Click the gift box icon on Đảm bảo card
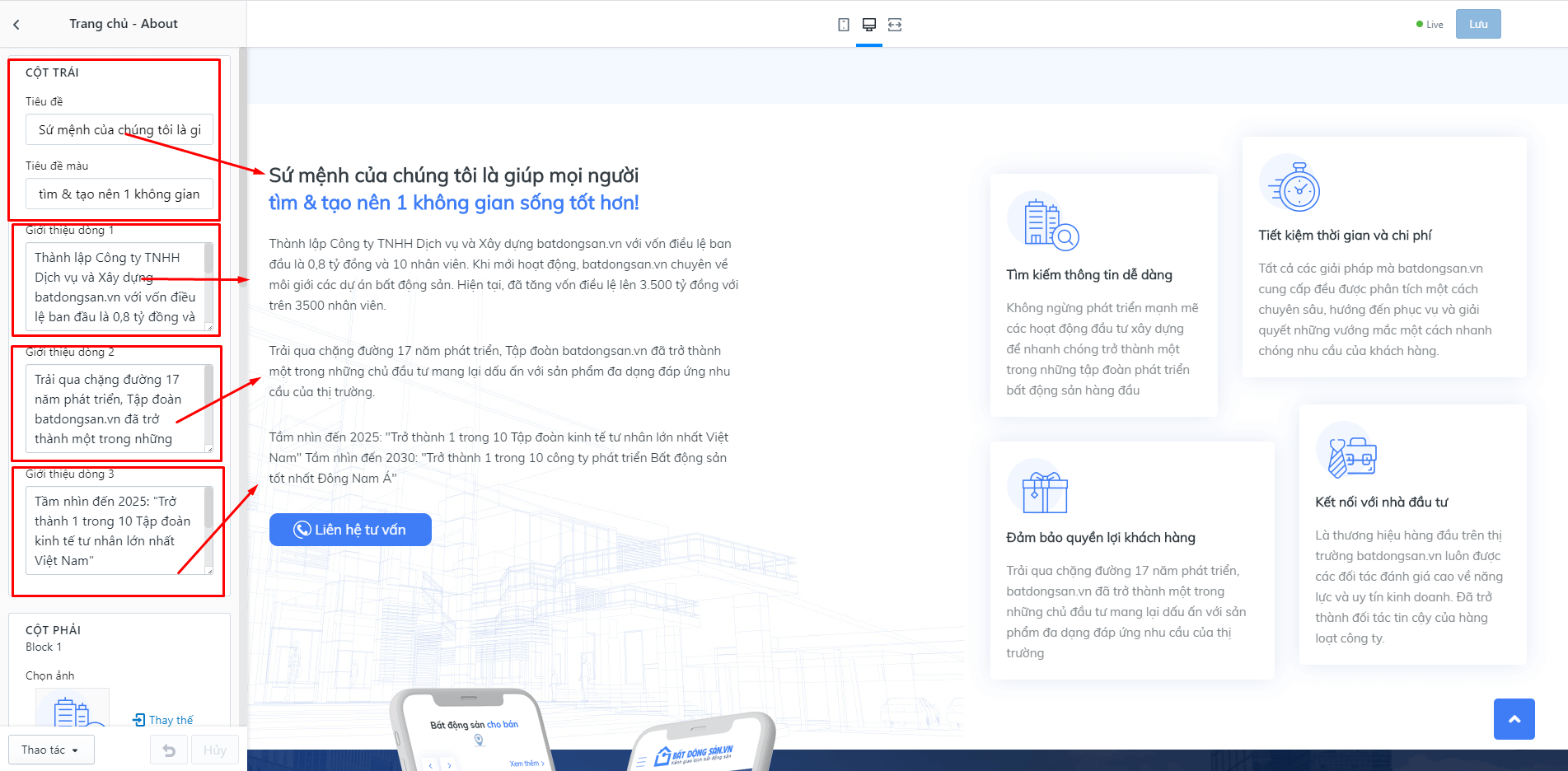 pyautogui.click(x=1038, y=487)
